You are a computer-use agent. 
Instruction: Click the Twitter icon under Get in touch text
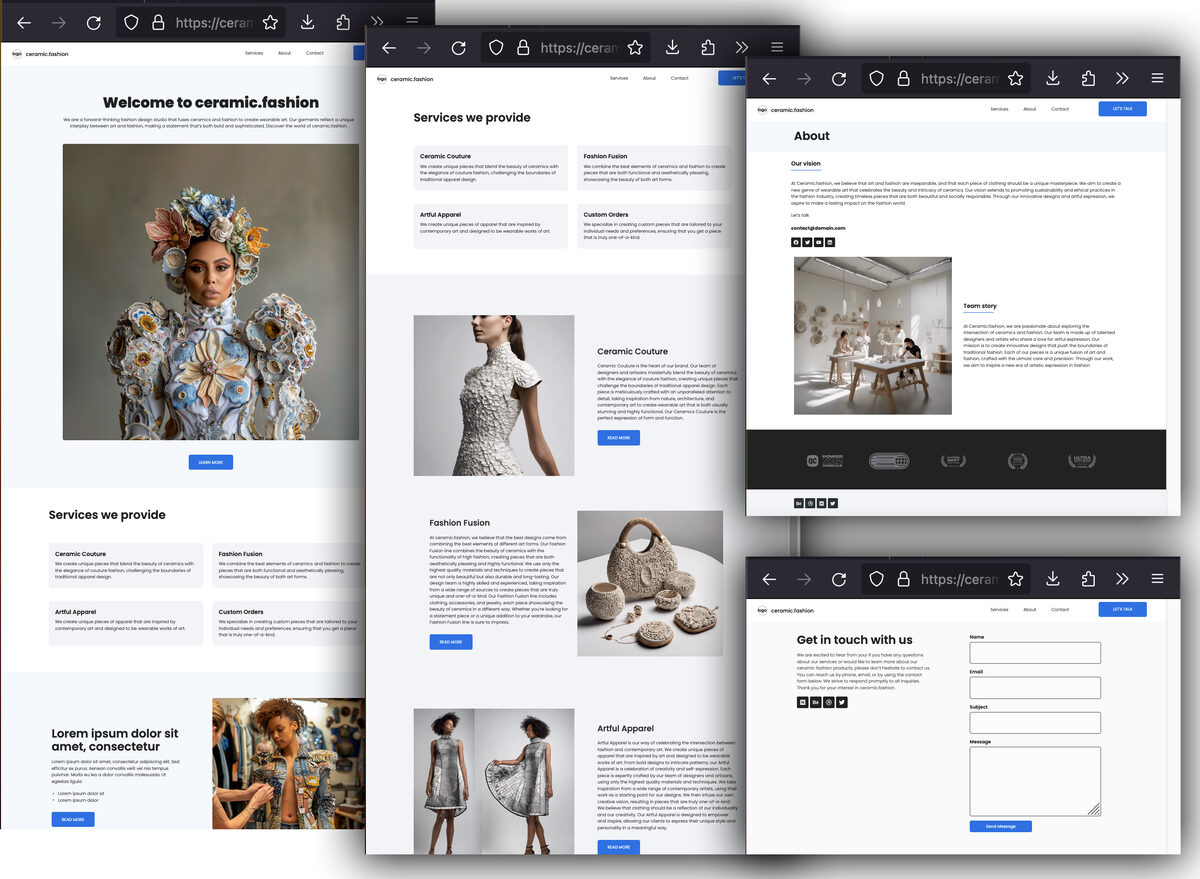pos(842,702)
